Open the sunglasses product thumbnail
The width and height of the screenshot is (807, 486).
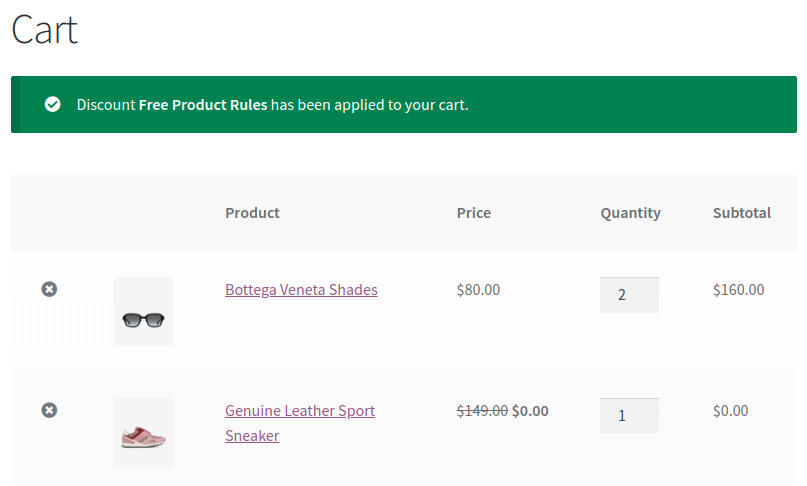coord(143,311)
